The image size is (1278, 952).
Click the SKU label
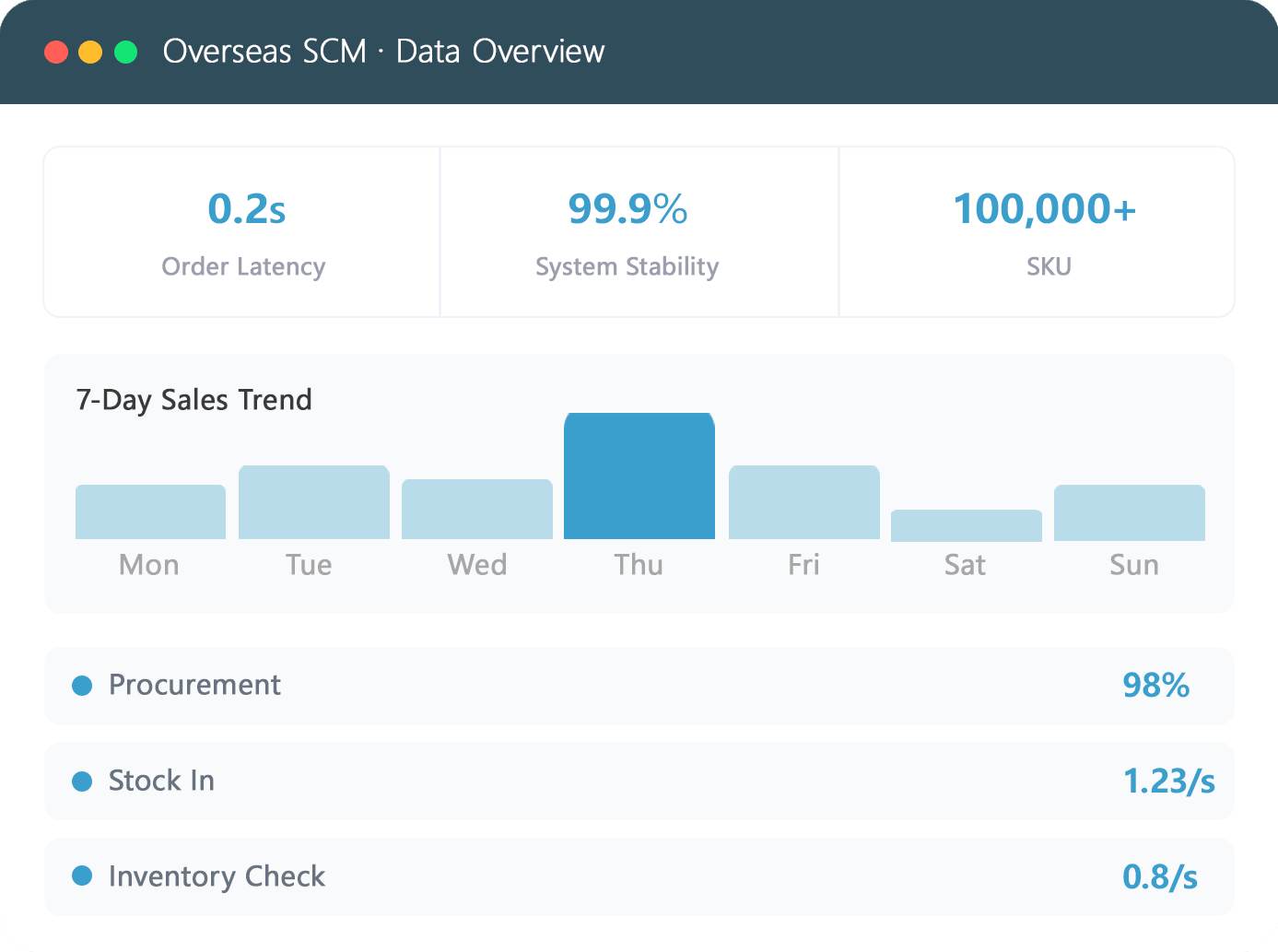(x=1049, y=267)
